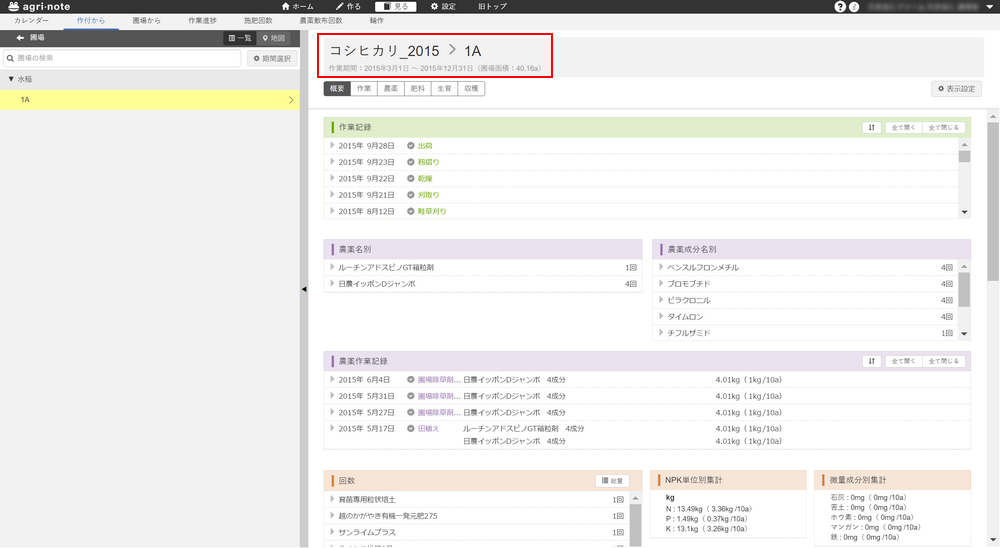
Task: Toggle 回数 panel to 総量 view
Action: 613,481
